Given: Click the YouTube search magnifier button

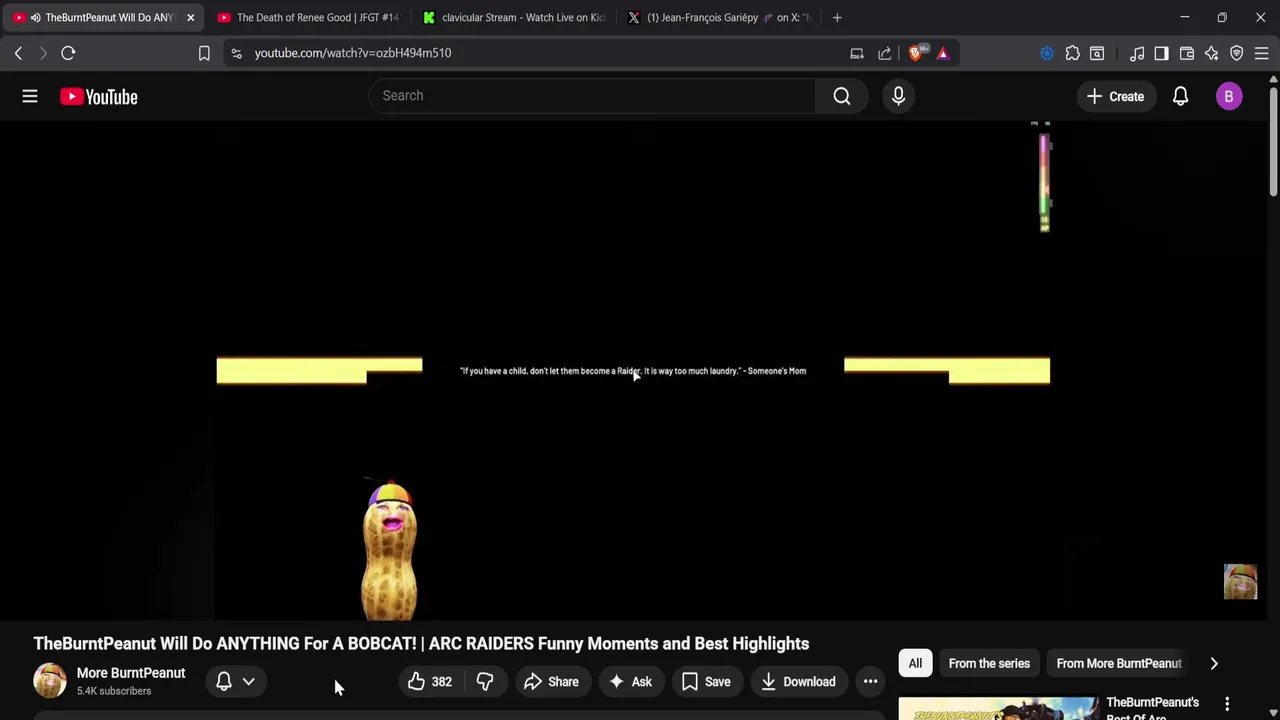Looking at the screenshot, I should (x=842, y=96).
